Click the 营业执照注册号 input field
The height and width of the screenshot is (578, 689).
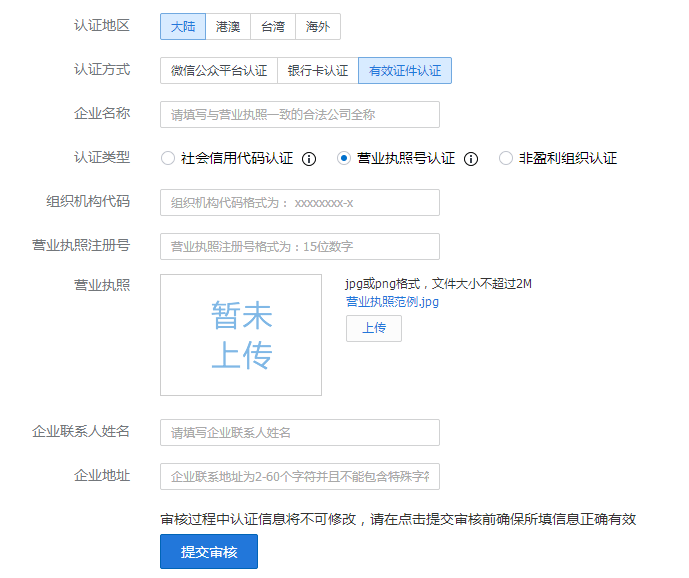[x=300, y=247]
